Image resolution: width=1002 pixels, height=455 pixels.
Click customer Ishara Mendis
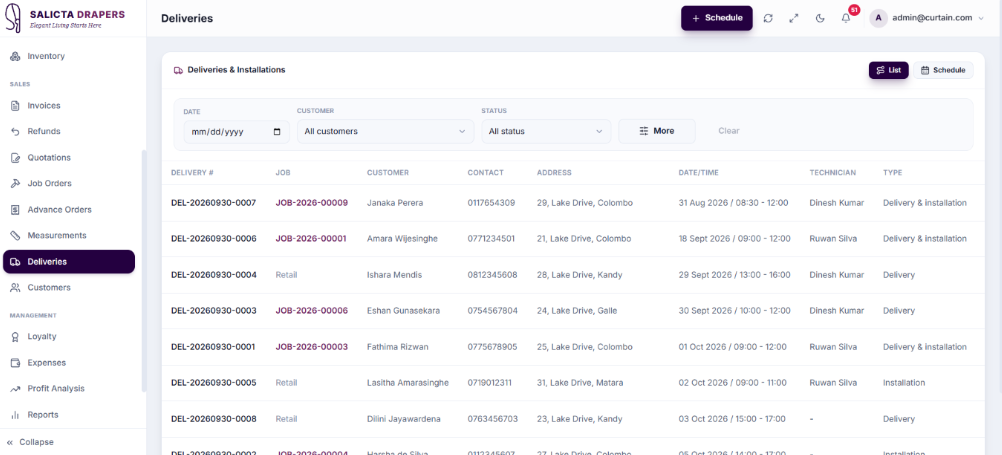[x=394, y=275]
